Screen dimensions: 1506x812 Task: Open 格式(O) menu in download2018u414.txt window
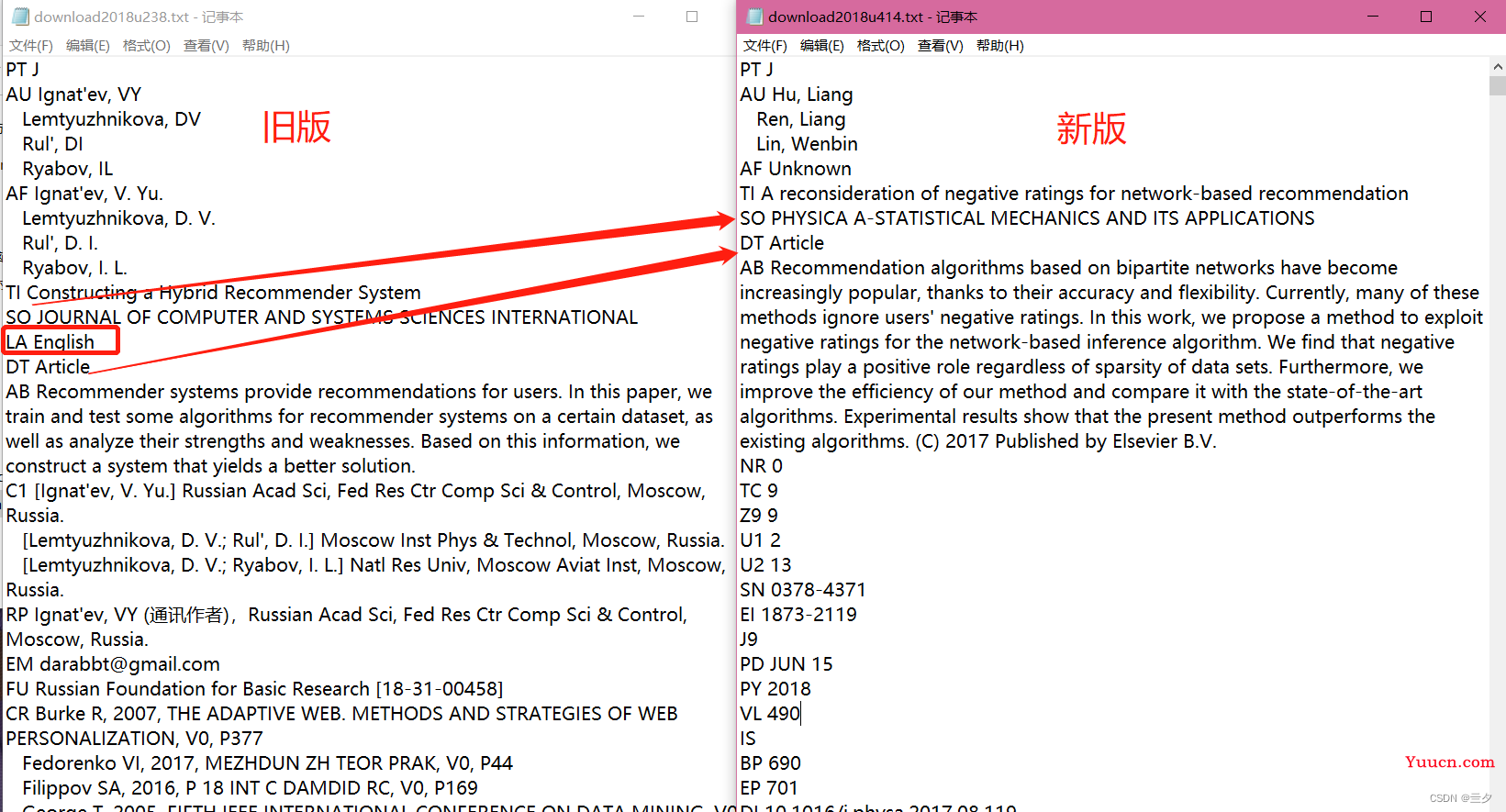pos(881,46)
